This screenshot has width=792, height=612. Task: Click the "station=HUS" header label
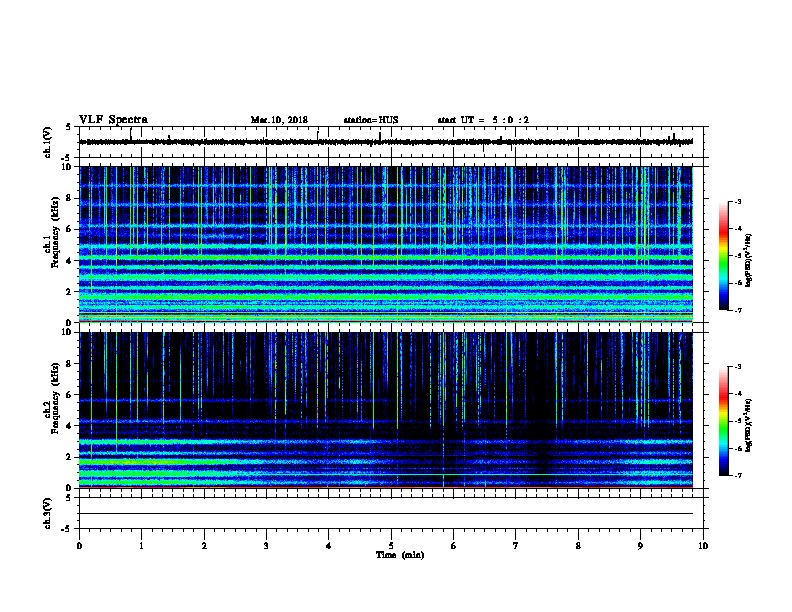(x=371, y=120)
